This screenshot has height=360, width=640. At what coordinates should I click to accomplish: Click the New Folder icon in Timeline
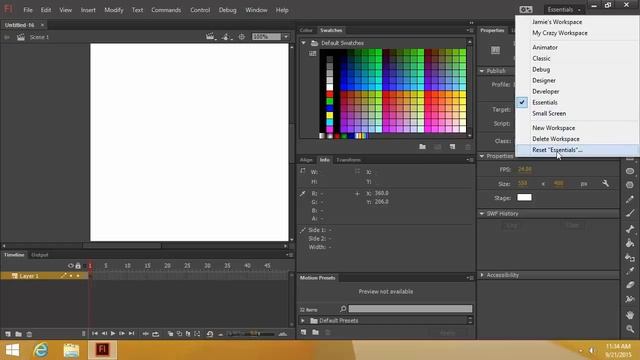coord(18,334)
